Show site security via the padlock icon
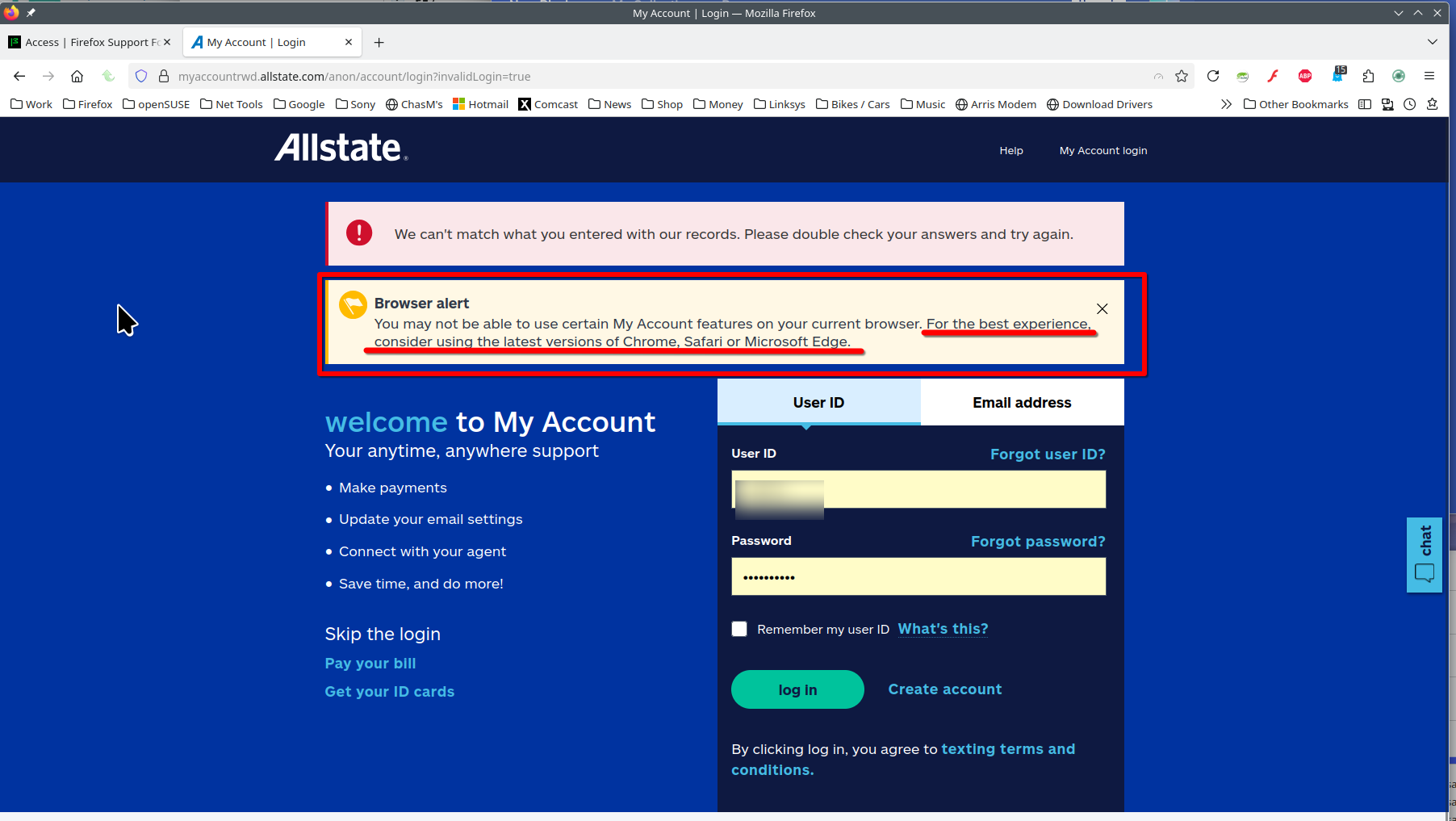The width and height of the screenshot is (1456, 821). (x=163, y=76)
